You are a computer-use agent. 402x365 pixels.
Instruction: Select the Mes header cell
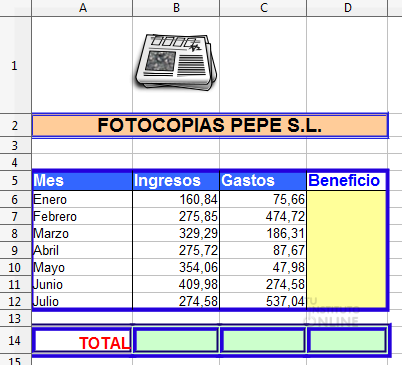click(x=82, y=181)
